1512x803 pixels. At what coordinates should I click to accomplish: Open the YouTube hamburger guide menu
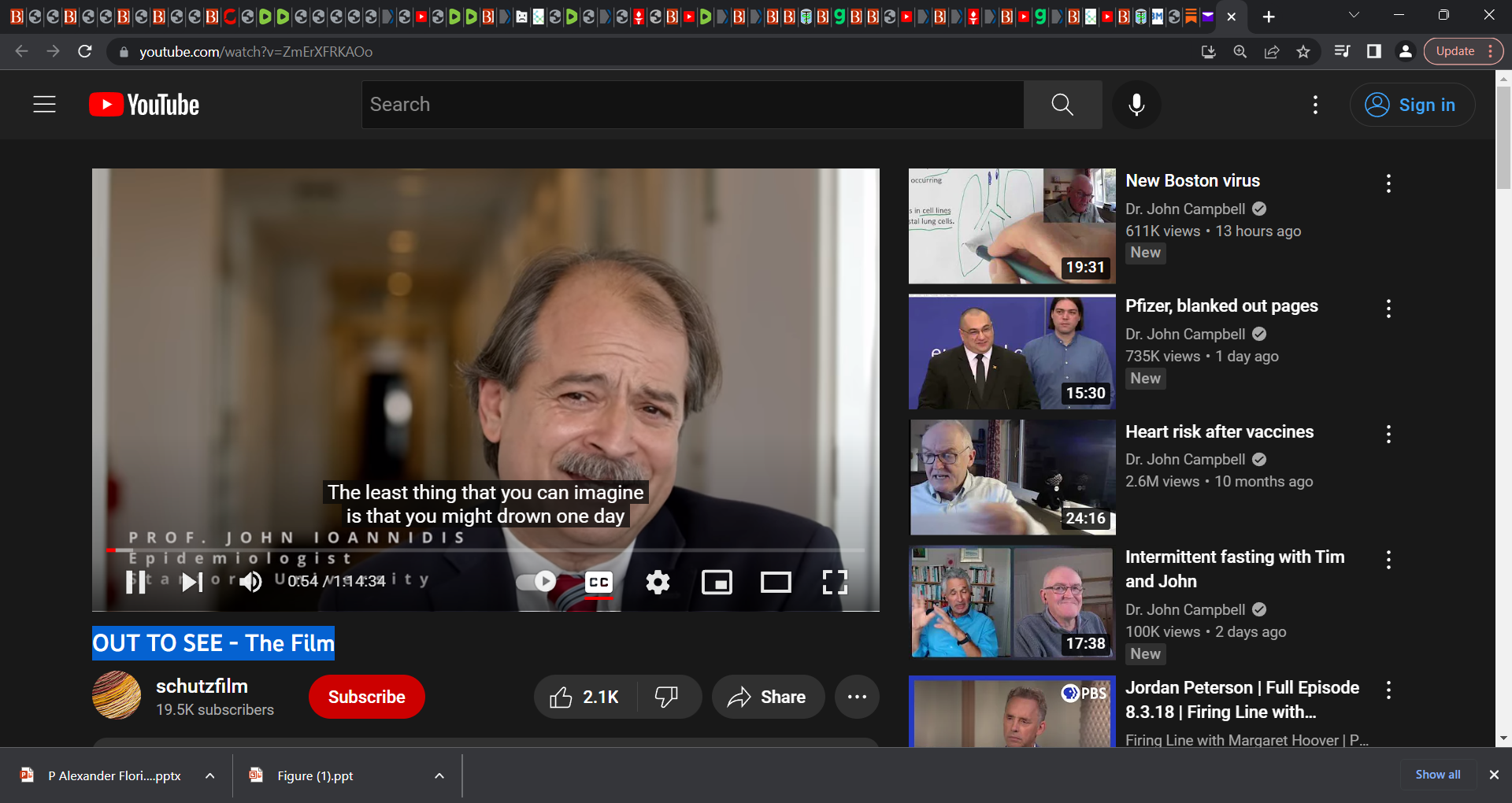(x=44, y=105)
